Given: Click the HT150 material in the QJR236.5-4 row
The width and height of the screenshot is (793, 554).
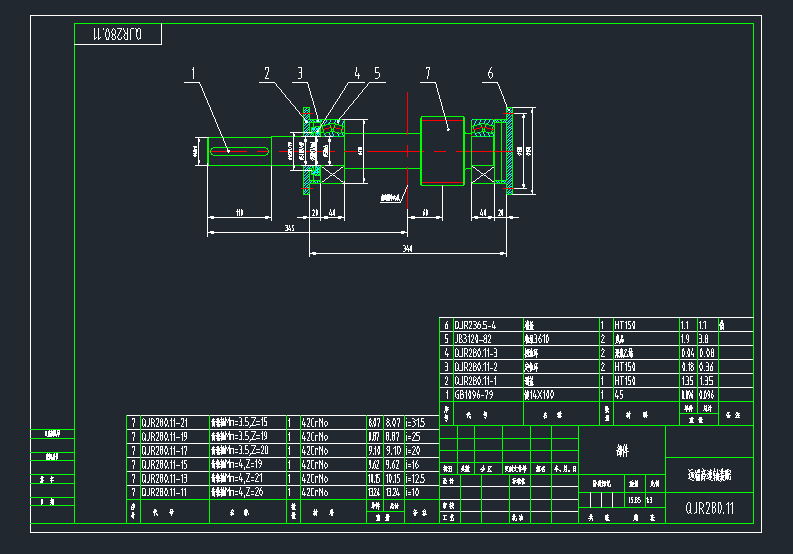Looking at the screenshot, I should (646, 325).
